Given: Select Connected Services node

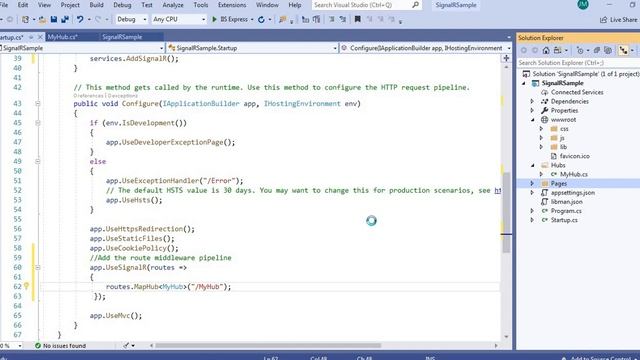Looking at the screenshot, I should click(577, 92).
